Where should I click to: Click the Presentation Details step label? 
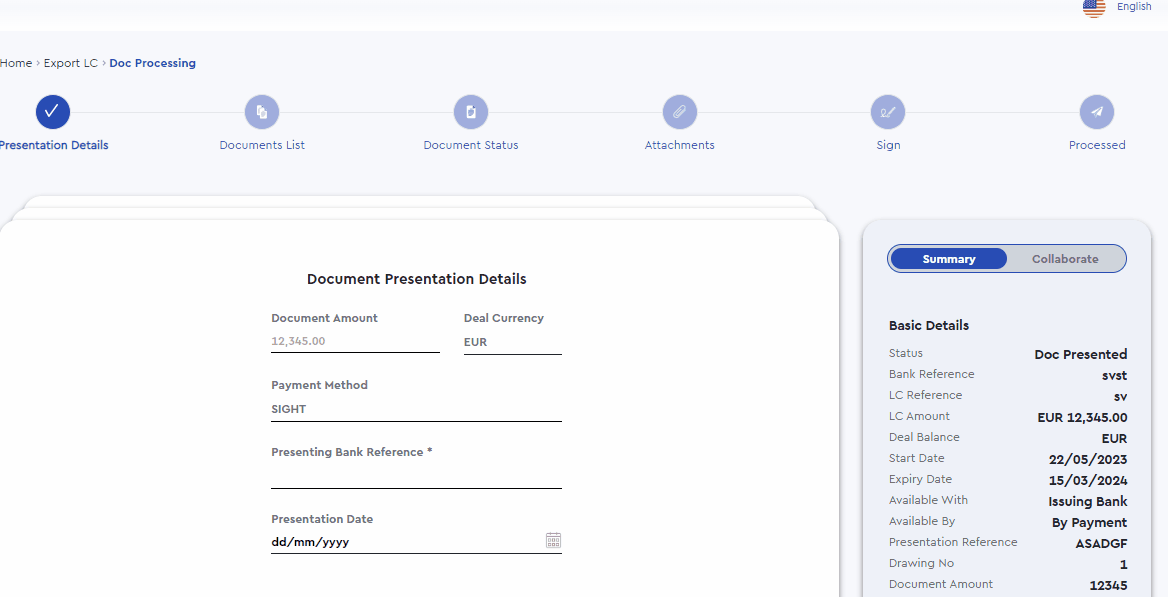(x=54, y=145)
